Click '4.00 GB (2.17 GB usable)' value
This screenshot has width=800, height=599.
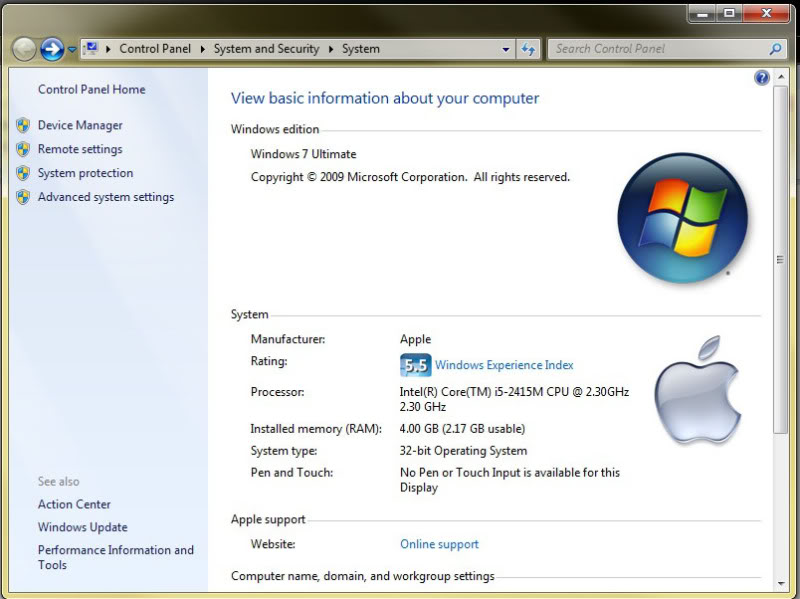[x=462, y=429]
